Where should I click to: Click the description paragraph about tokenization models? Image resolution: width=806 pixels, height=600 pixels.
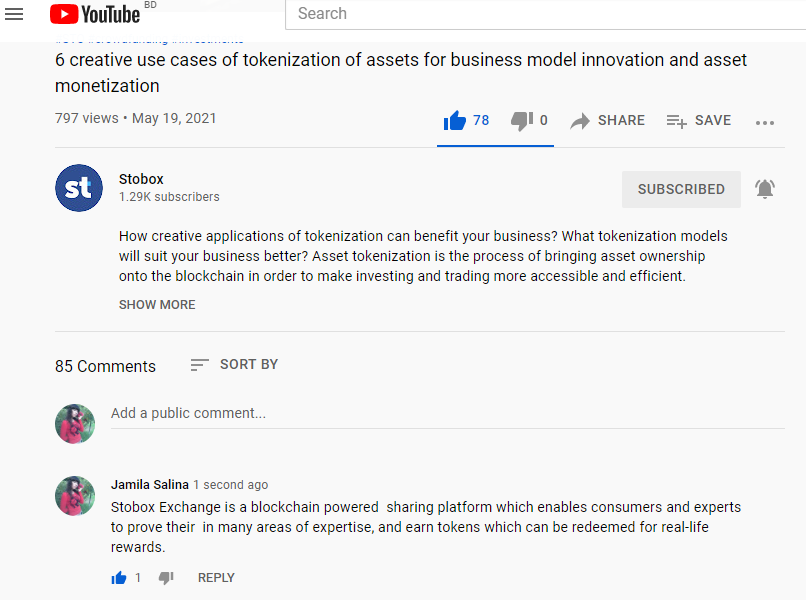point(423,256)
